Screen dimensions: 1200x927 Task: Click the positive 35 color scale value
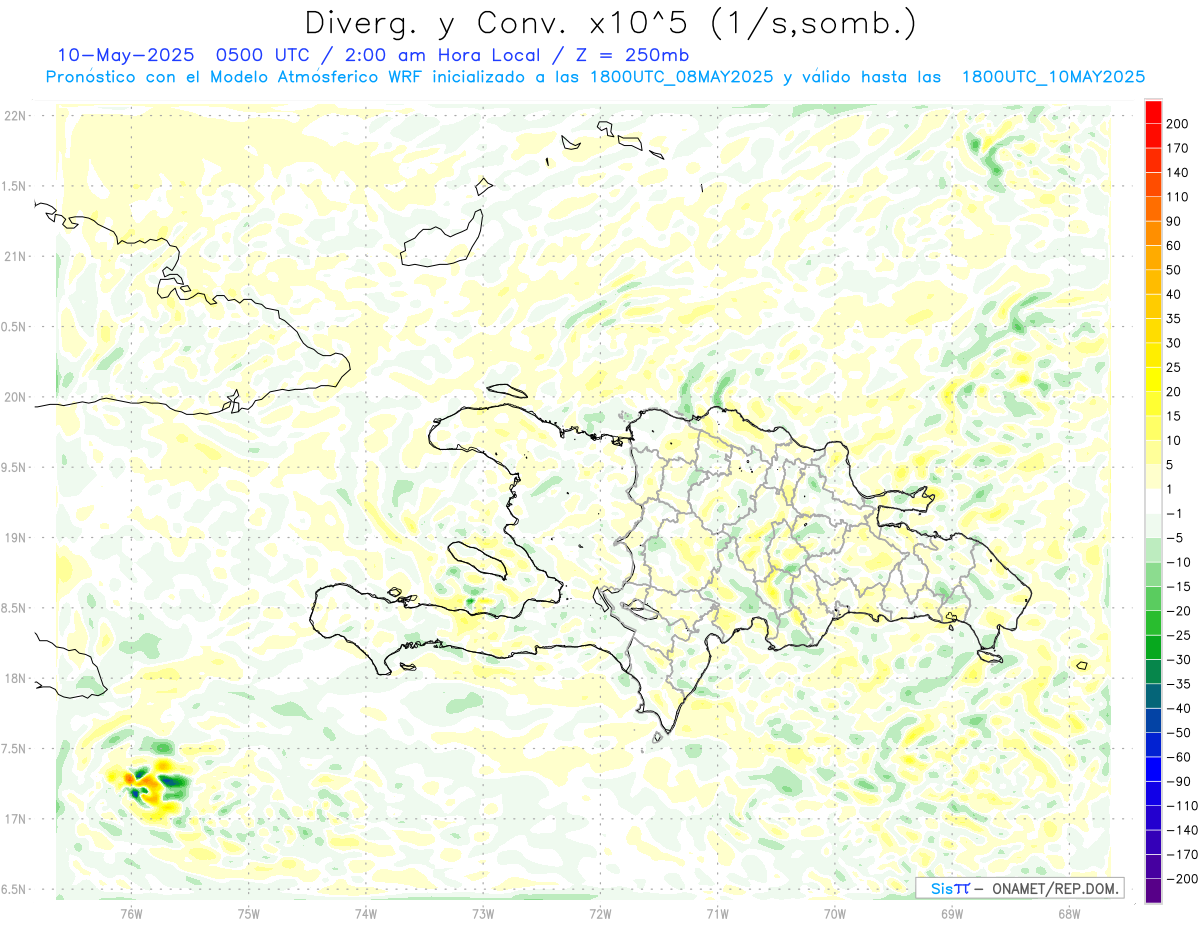pos(1174,319)
